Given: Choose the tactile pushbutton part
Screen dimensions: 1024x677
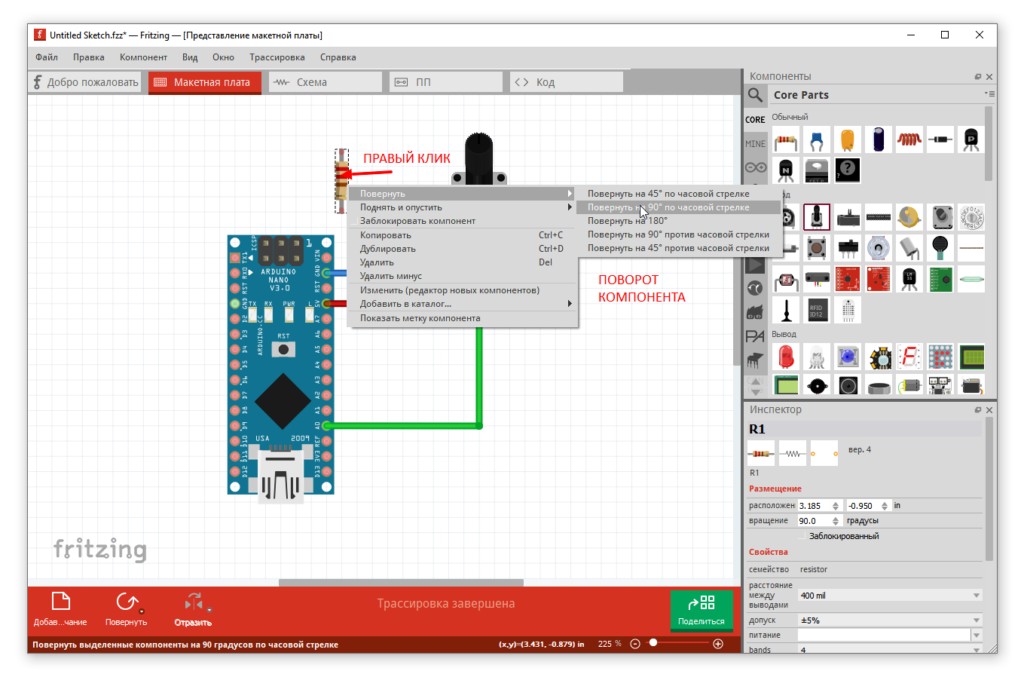Looking at the screenshot, I should coord(816,248).
